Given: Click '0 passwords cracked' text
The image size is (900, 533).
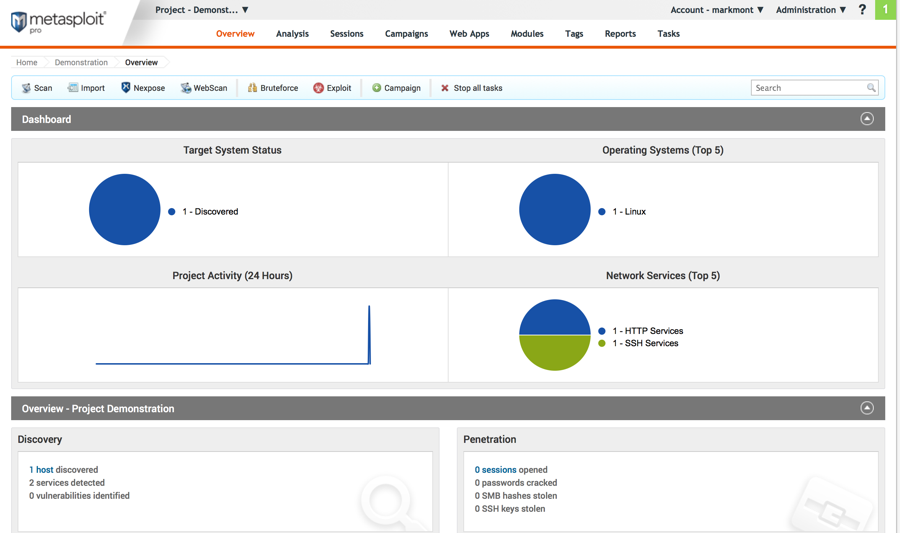Looking at the screenshot, I should (515, 483).
